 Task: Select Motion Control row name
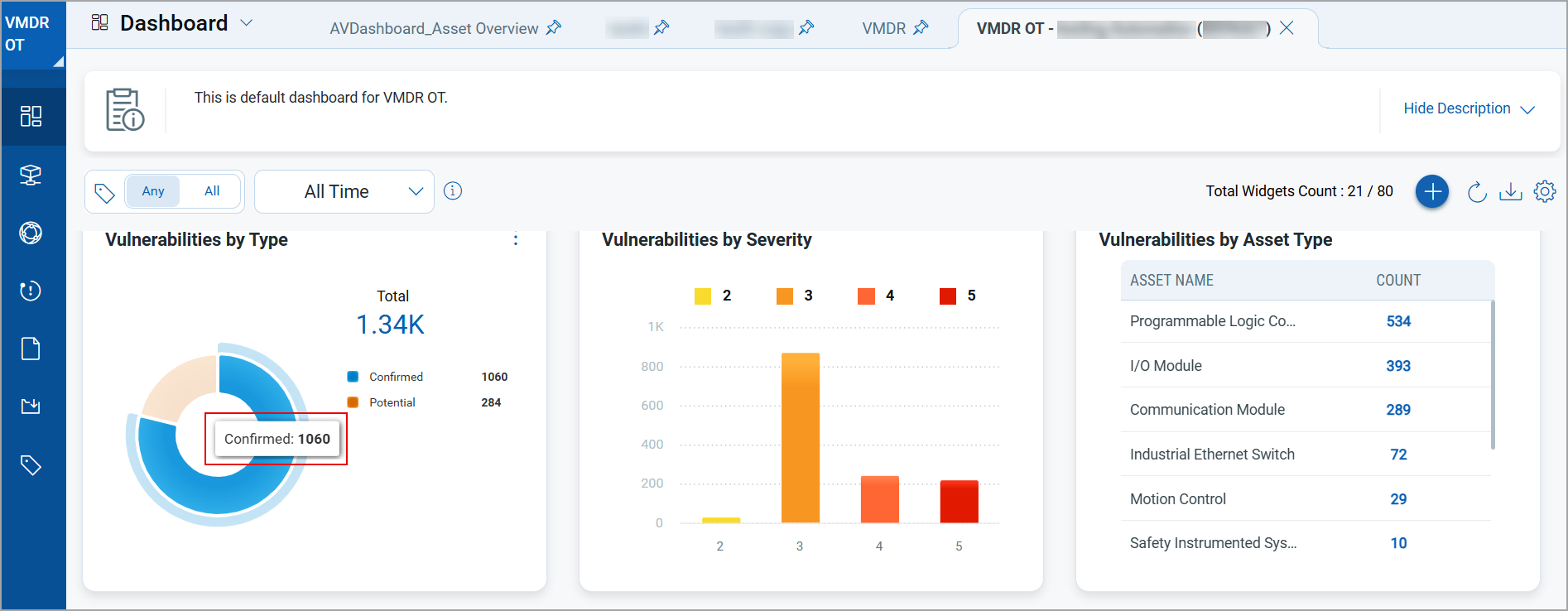pyautogui.click(x=1177, y=499)
